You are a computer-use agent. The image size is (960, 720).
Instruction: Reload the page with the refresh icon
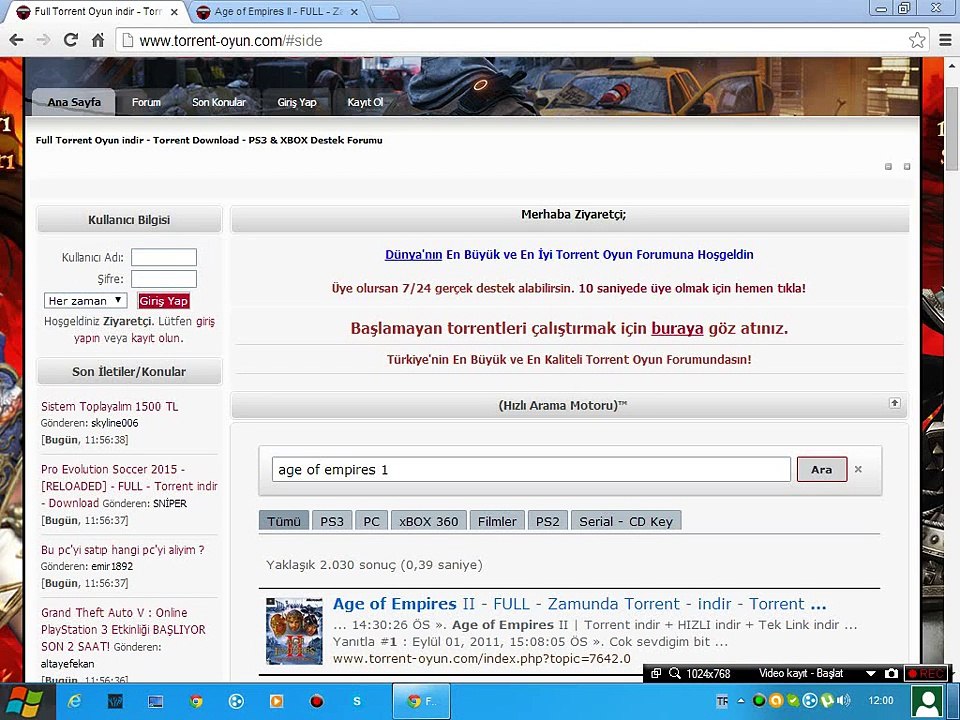(70, 40)
